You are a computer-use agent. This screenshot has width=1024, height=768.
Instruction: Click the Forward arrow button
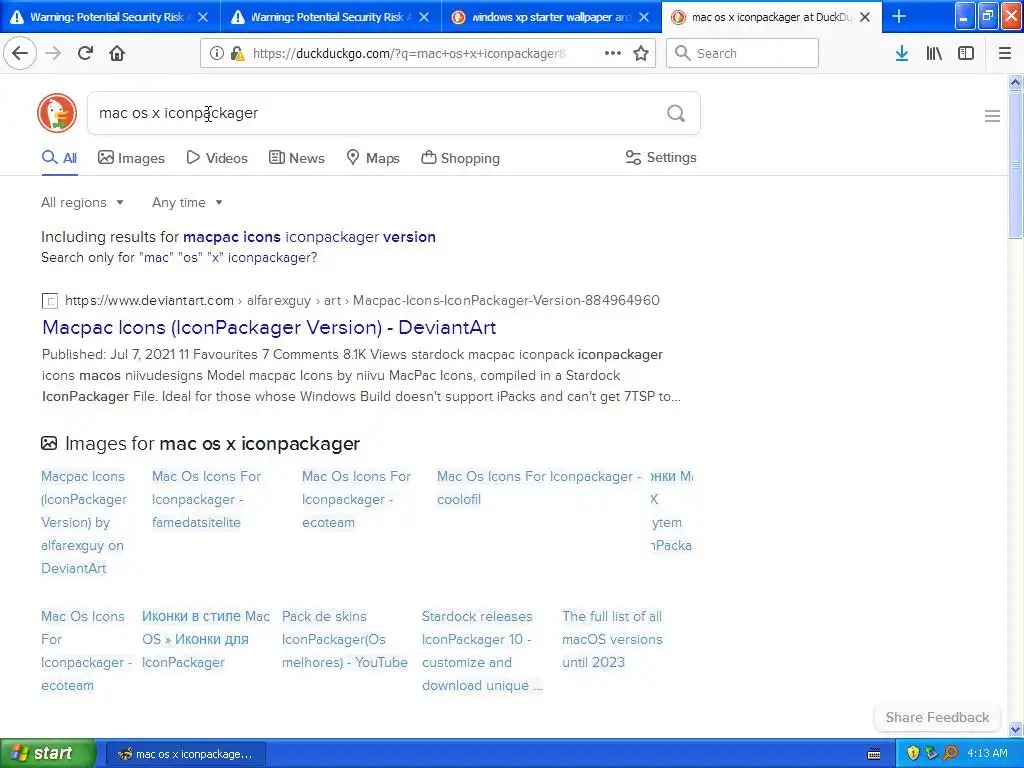[x=53, y=53]
